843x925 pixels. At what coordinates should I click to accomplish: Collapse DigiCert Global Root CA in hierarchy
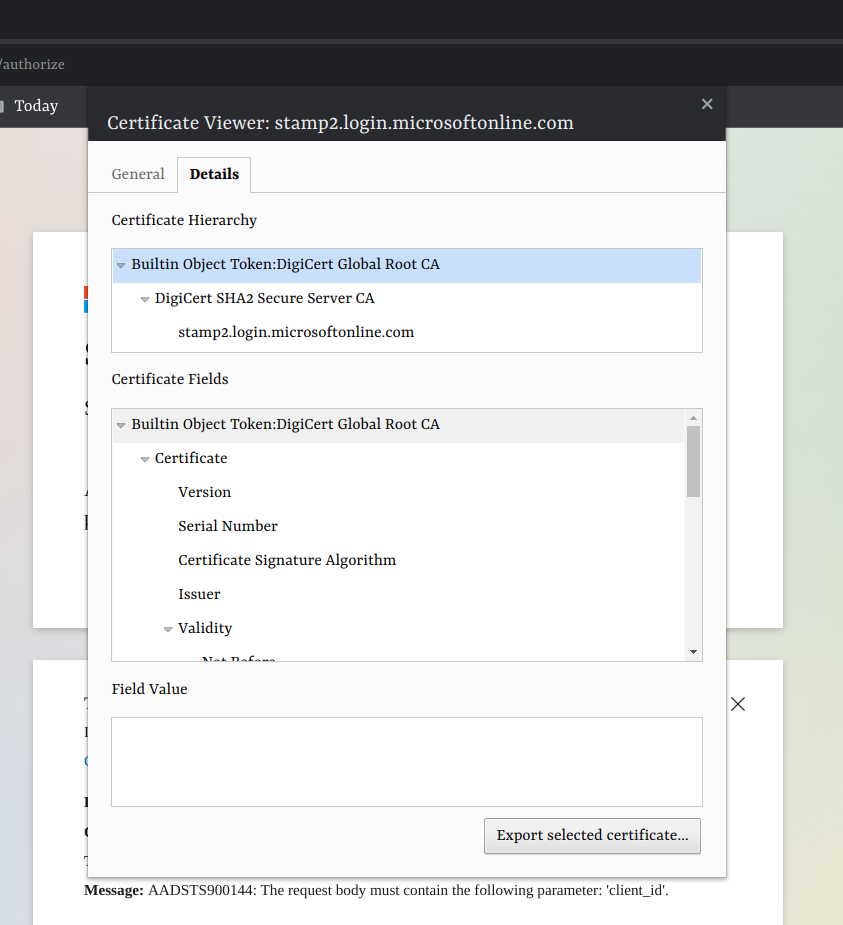121,266
